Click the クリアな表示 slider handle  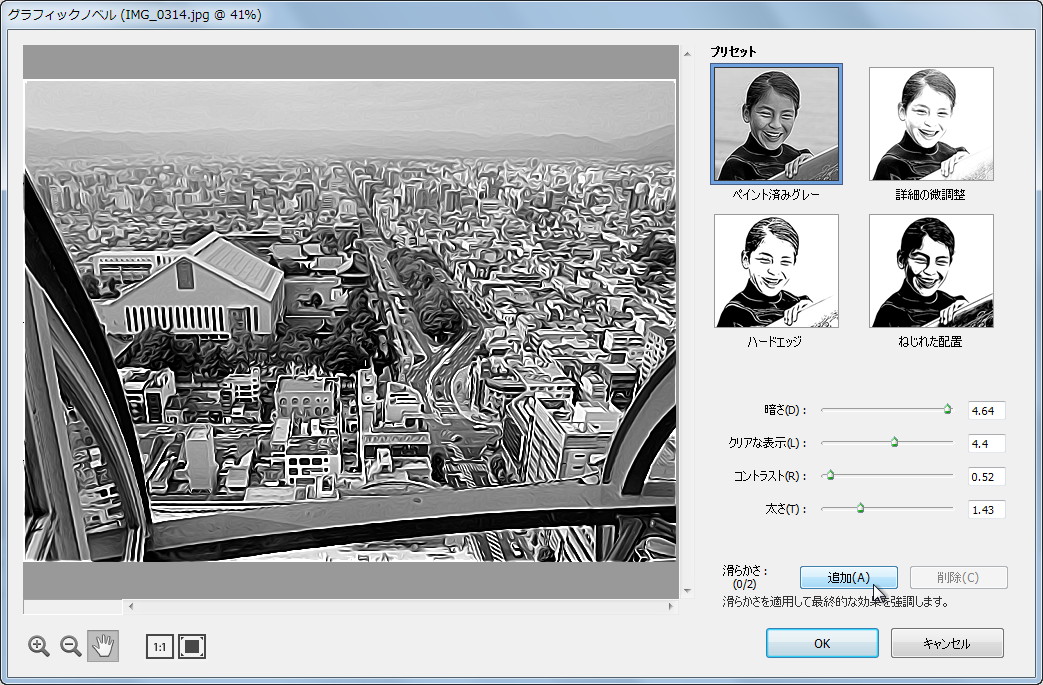coord(895,442)
